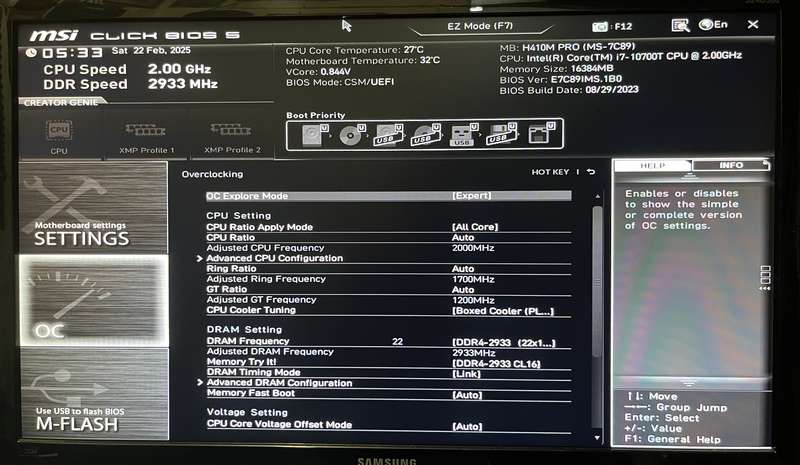Click scrollbar up arrow in Overclocking list

coord(597,196)
